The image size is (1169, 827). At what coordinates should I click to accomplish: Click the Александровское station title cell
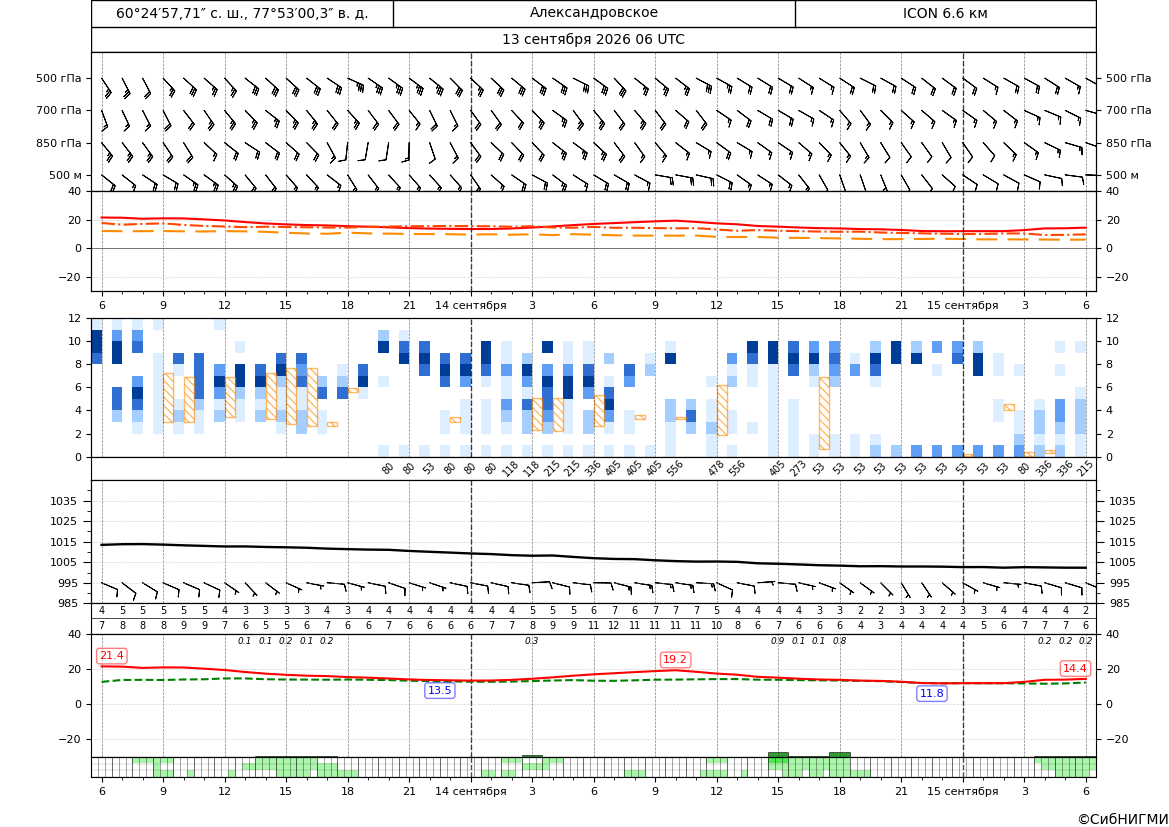click(x=594, y=13)
